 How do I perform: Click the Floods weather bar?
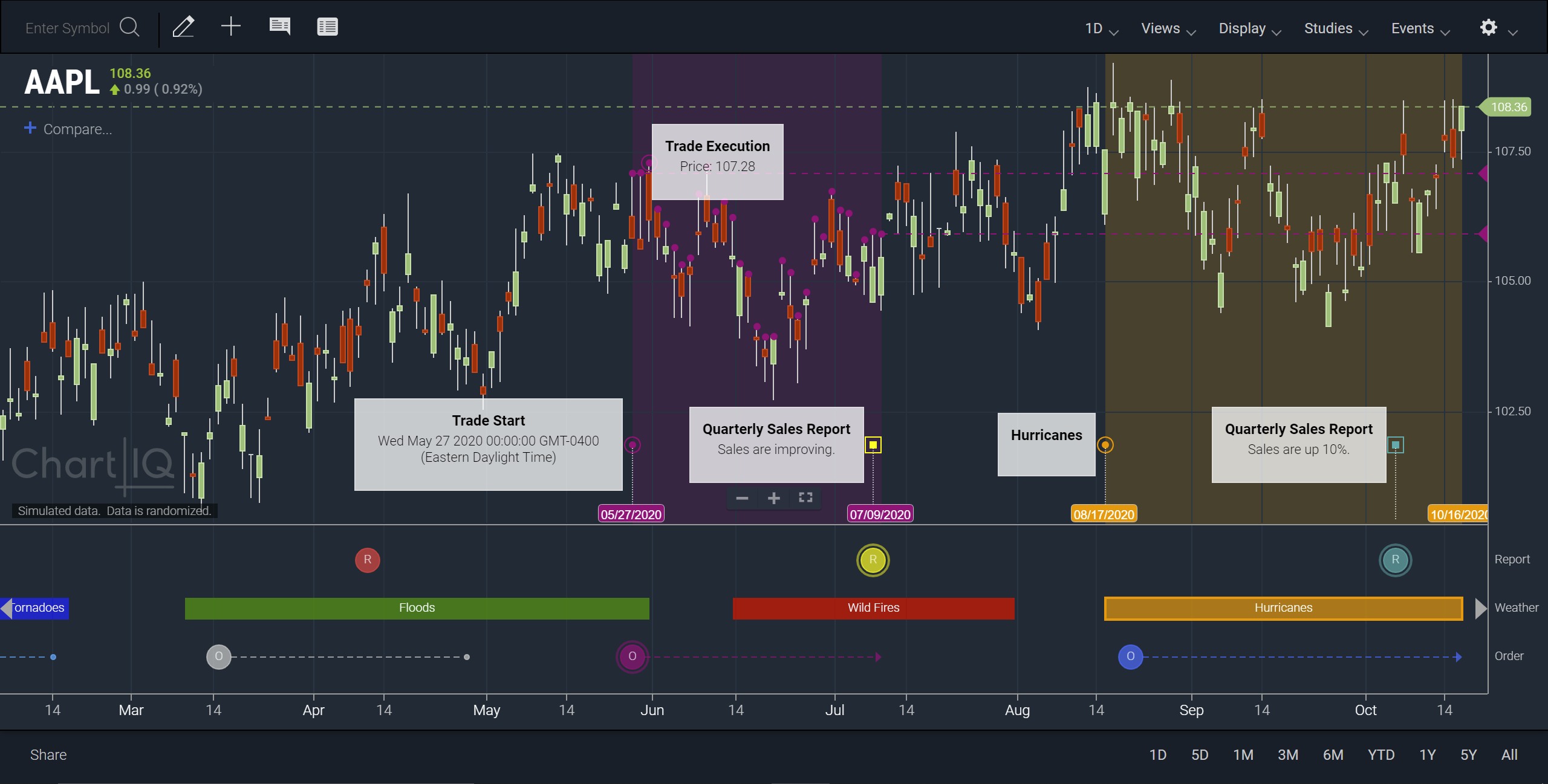pyautogui.click(x=417, y=608)
